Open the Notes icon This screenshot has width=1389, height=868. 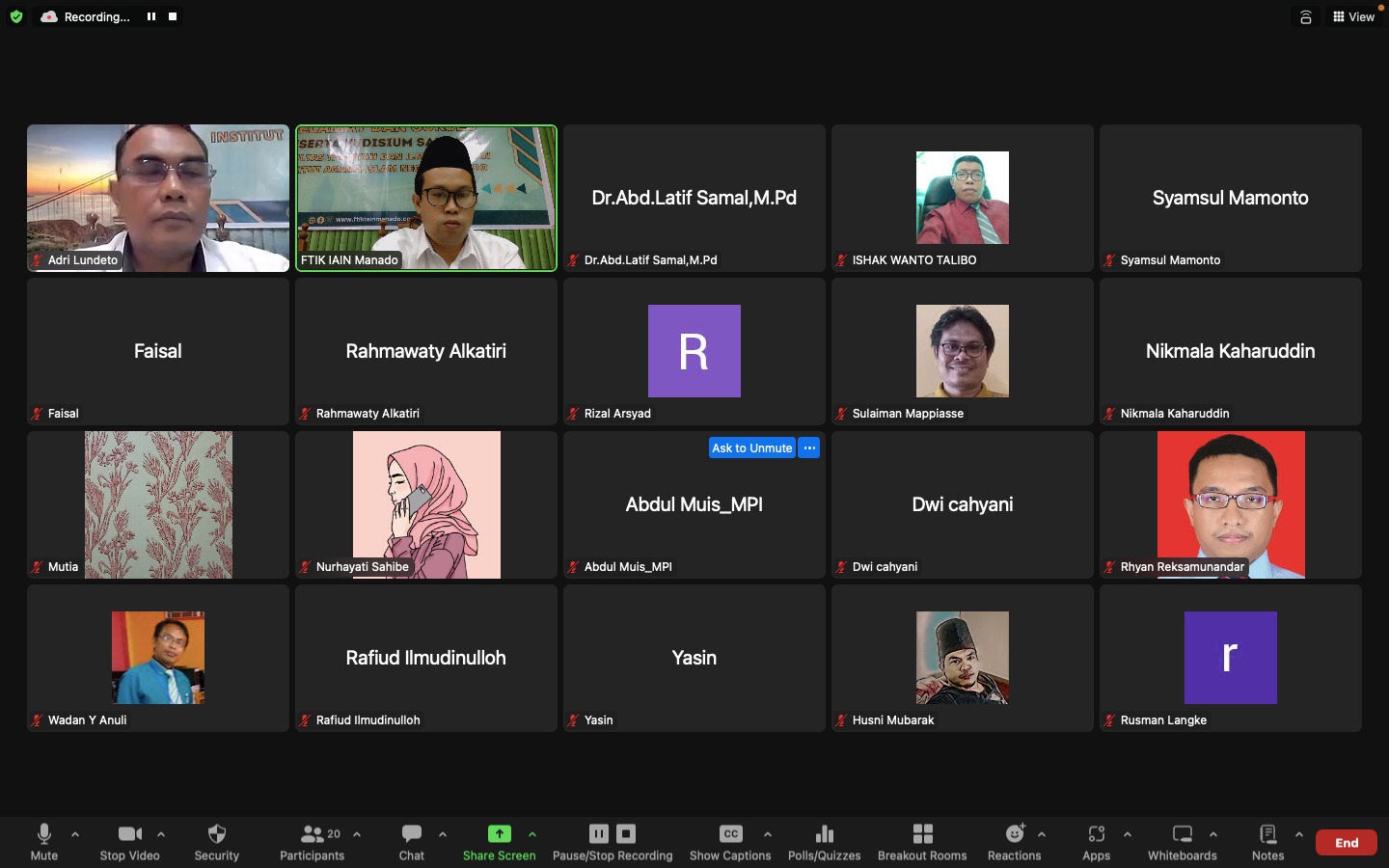1268,833
